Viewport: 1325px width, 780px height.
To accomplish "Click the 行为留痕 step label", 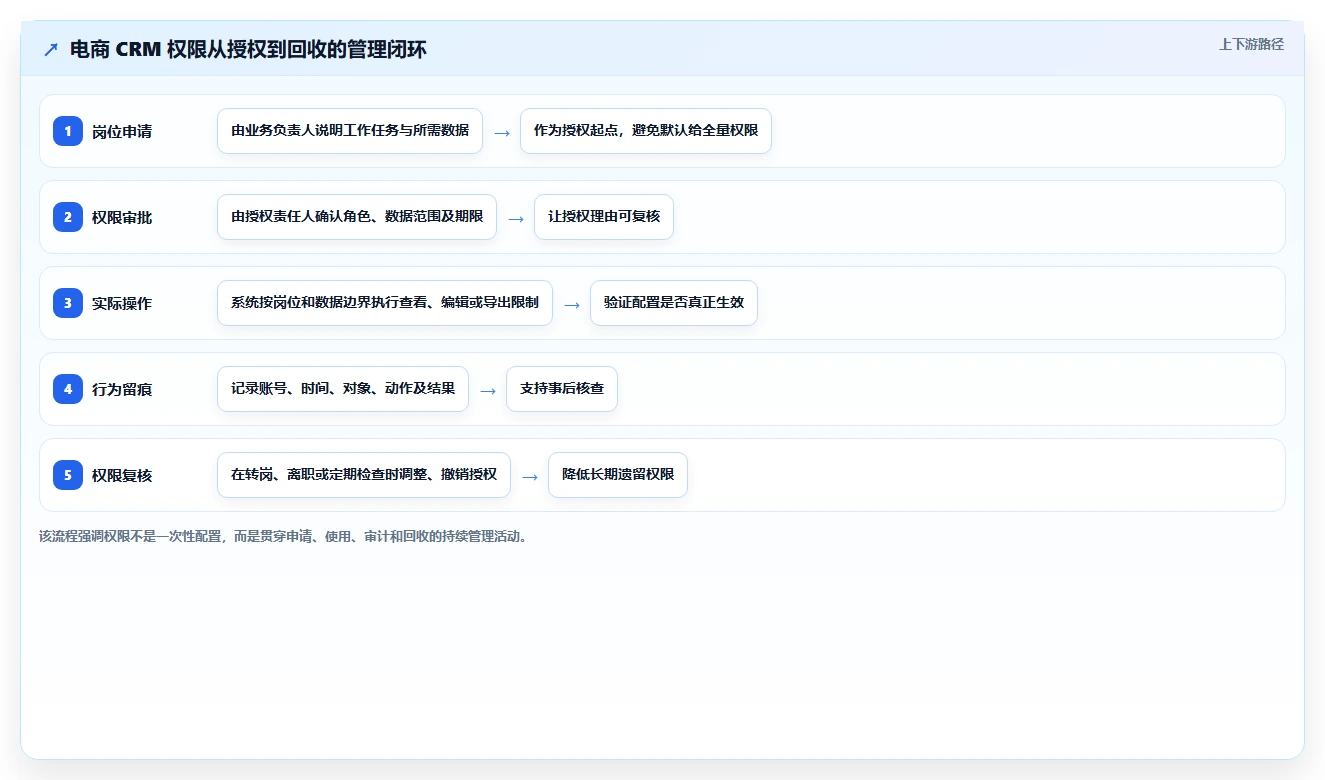I will 122,389.
